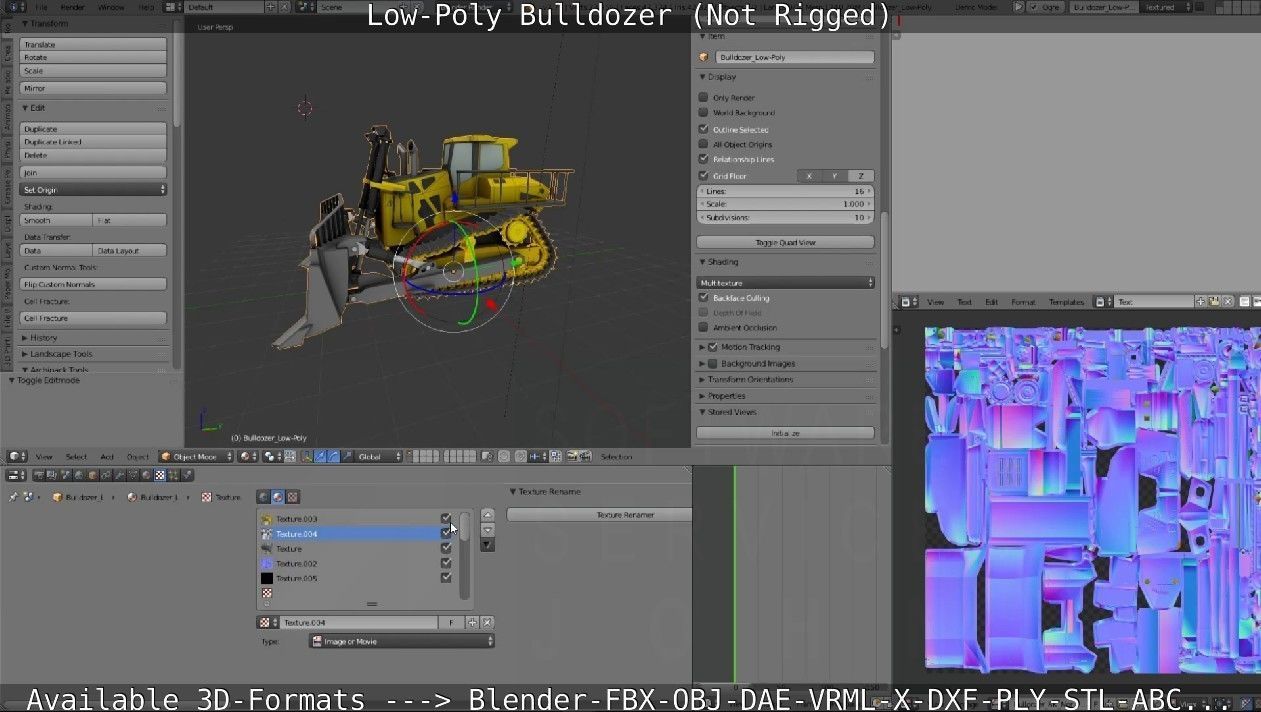Click the OpenGL render image camera icon
Screen dimensions: 1261x712
point(572,456)
